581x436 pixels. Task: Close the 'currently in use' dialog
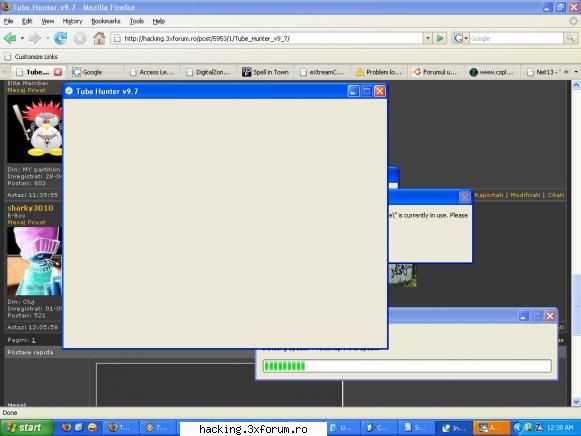pos(464,197)
